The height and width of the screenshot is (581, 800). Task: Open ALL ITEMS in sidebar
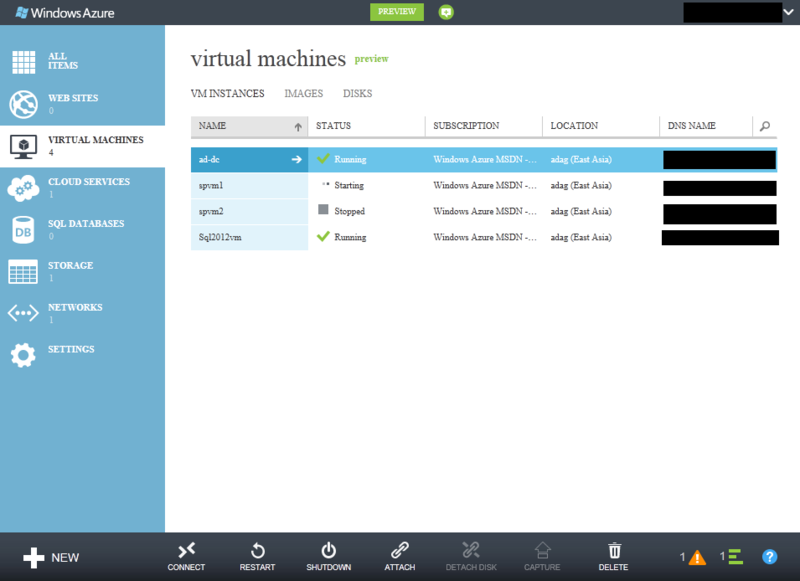click(x=63, y=61)
